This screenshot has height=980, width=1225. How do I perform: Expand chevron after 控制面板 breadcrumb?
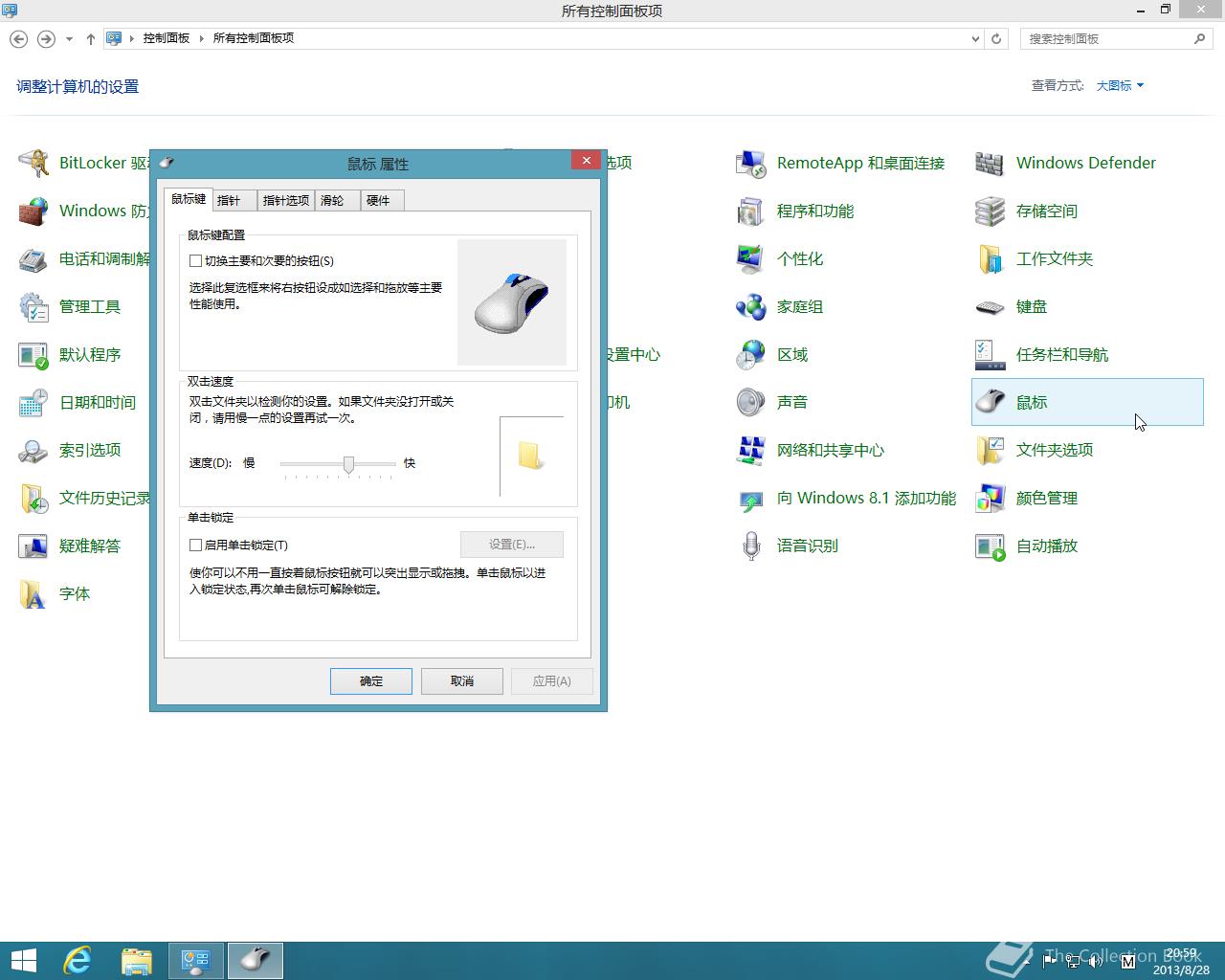202,38
